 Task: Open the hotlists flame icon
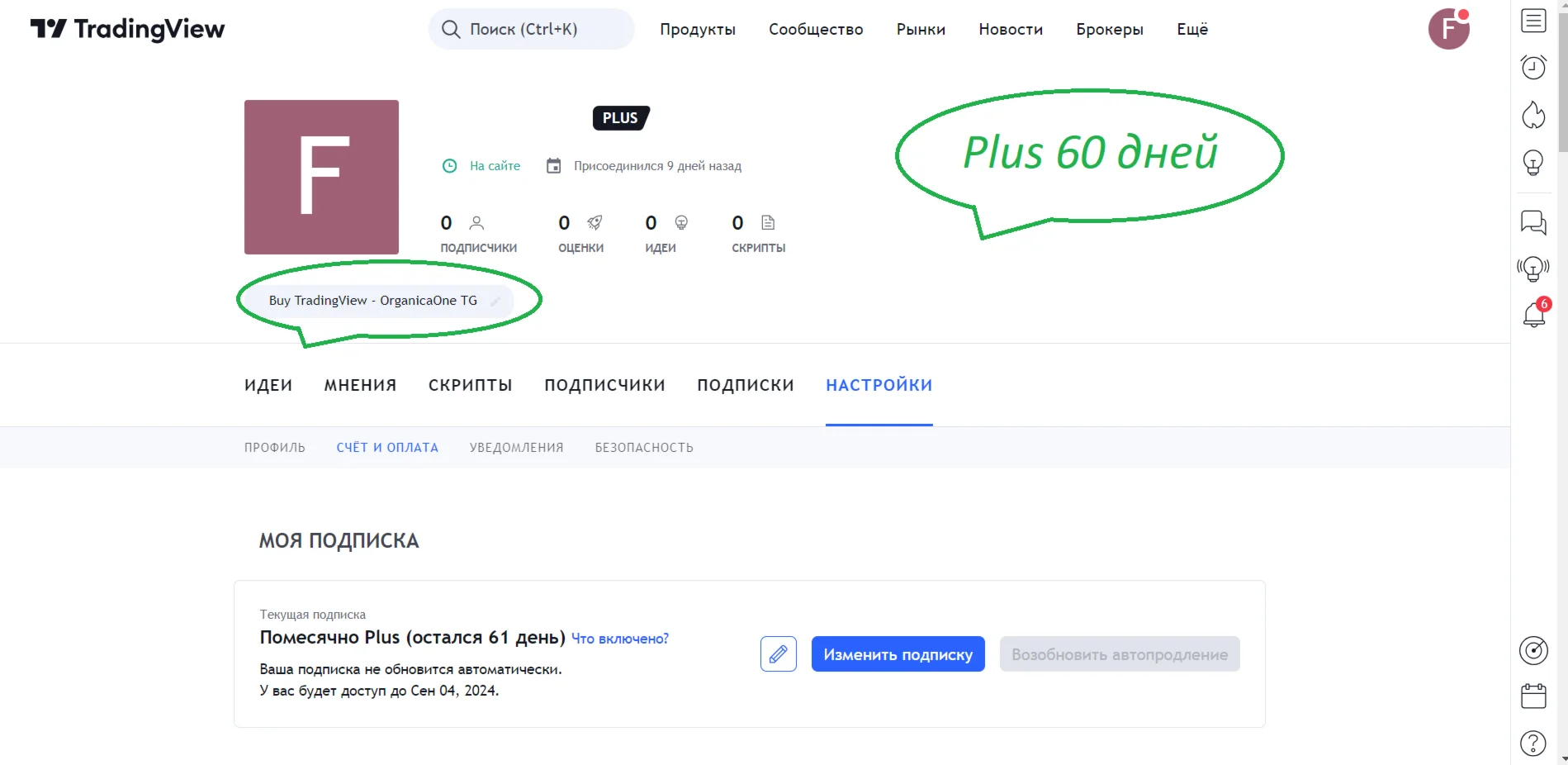tap(1533, 115)
